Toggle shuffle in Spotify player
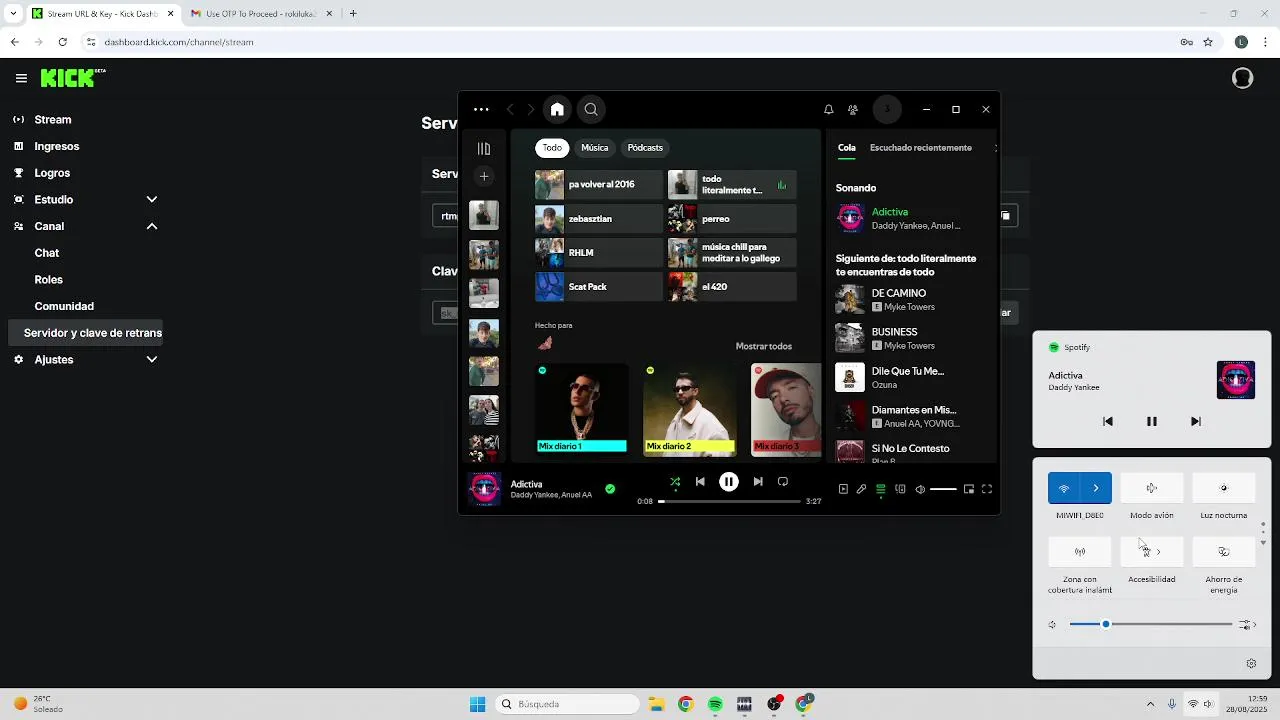This screenshot has height=720, width=1280. coord(675,481)
